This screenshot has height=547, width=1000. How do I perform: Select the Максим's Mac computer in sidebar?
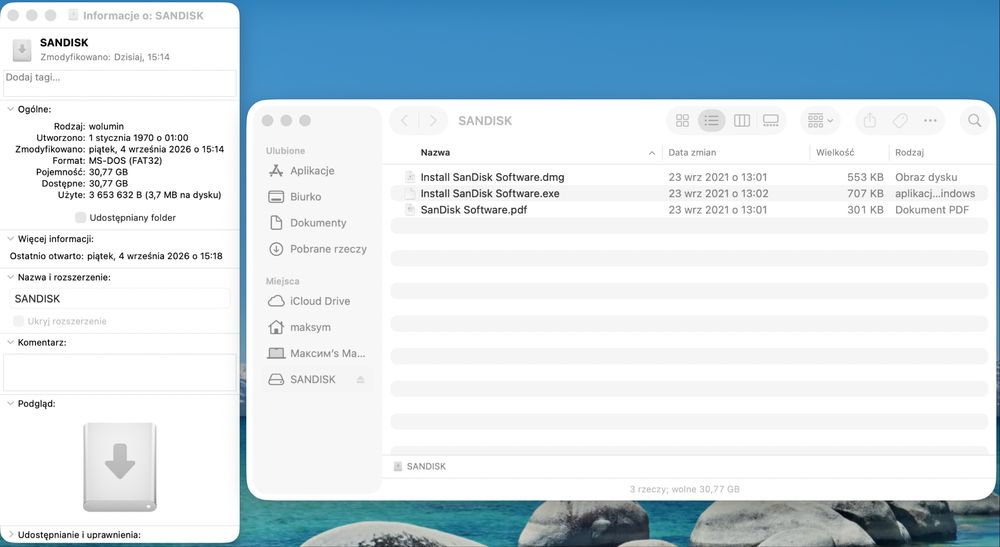point(327,353)
